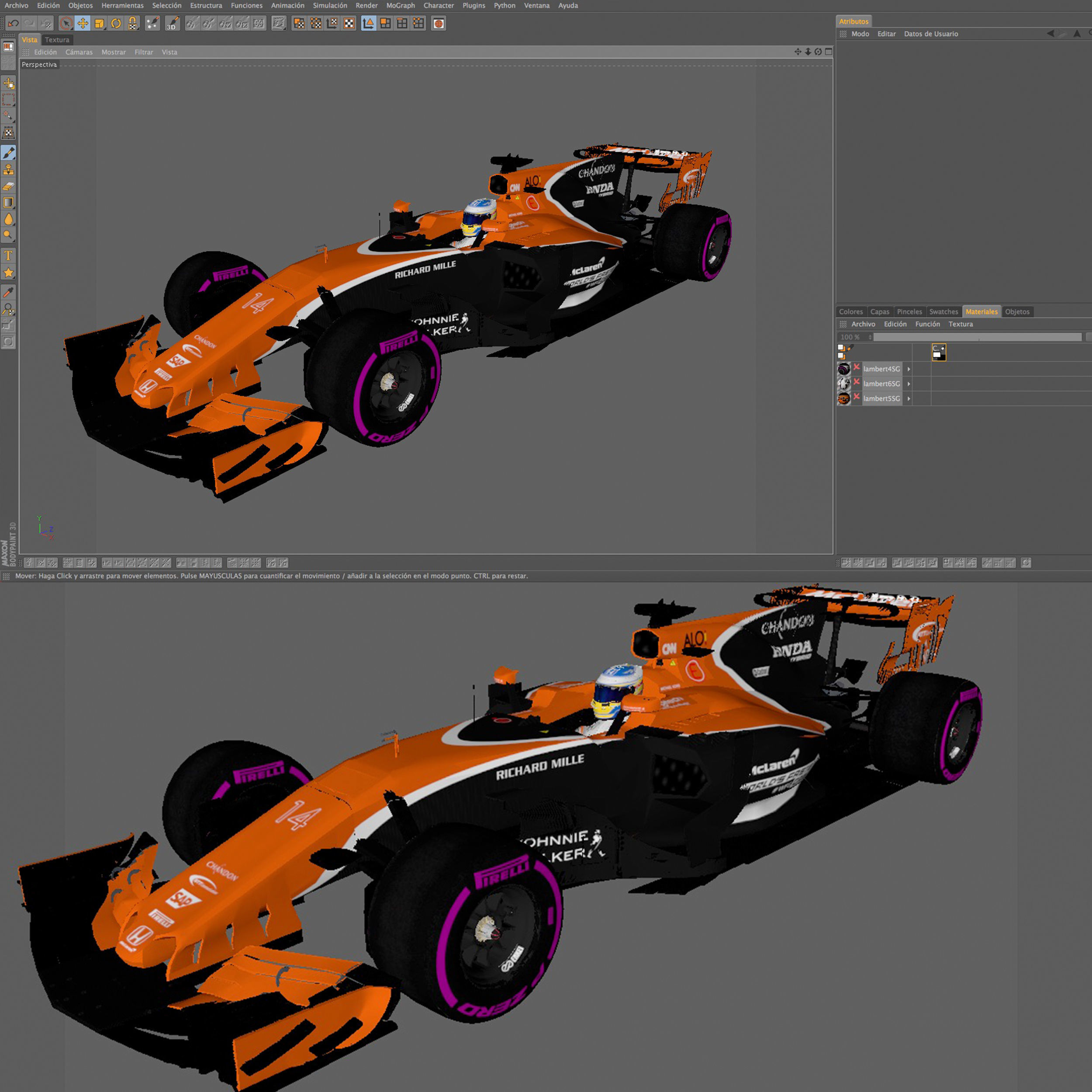This screenshot has width=1092, height=1092.
Task: Open Textura menu in Materiales panel
Action: click(x=960, y=324)
